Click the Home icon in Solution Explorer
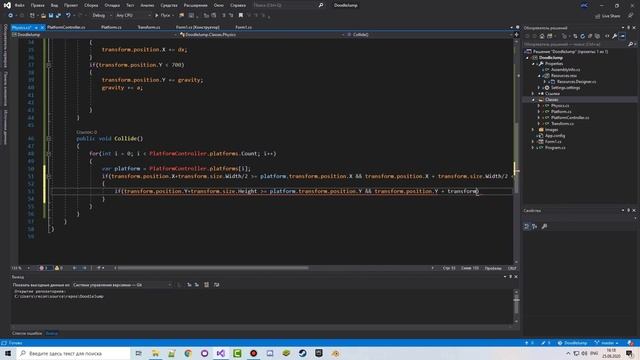The image size is (640, 360). click(542, 36)
